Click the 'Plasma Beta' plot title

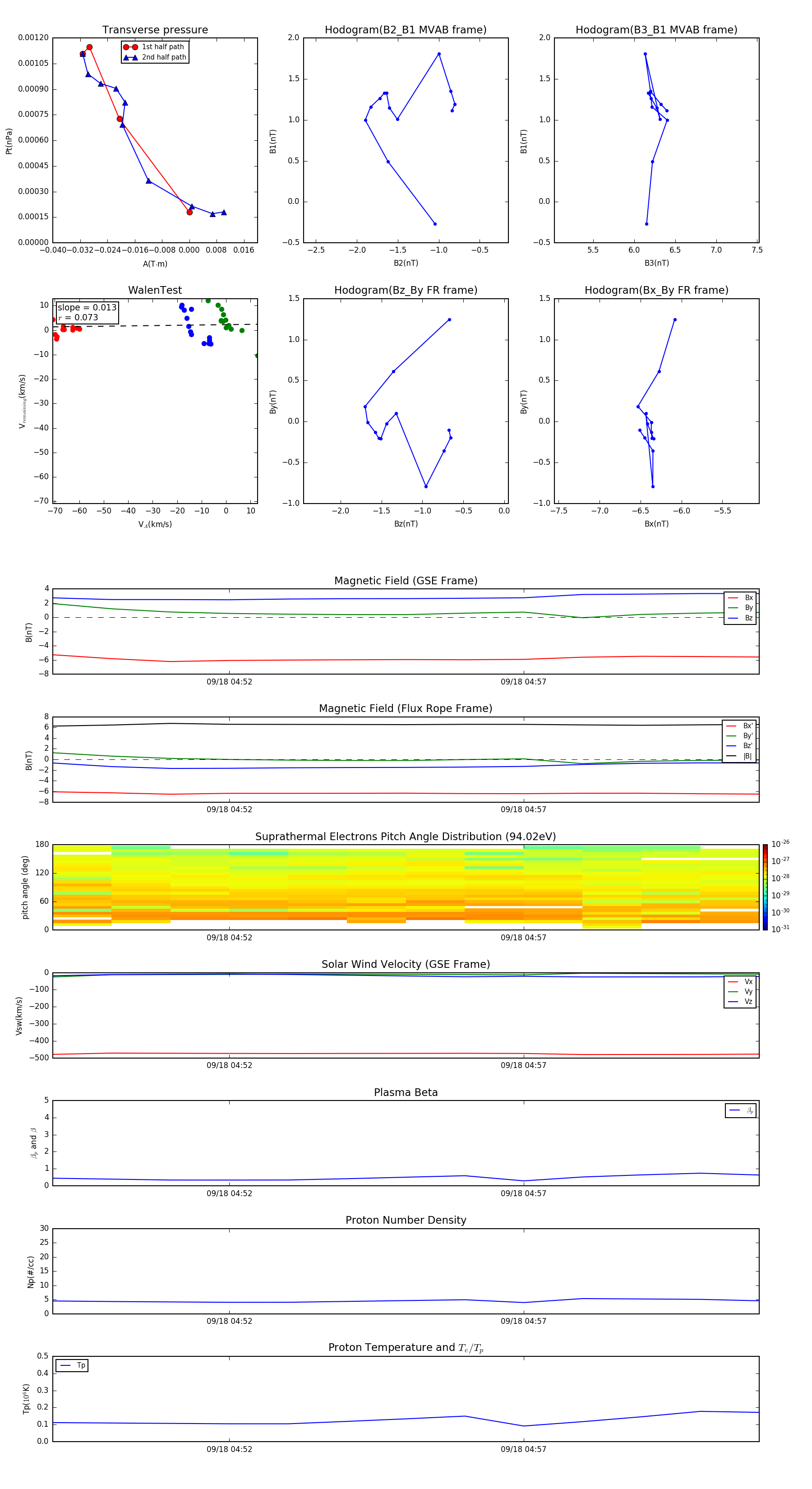click(406, 1093)
